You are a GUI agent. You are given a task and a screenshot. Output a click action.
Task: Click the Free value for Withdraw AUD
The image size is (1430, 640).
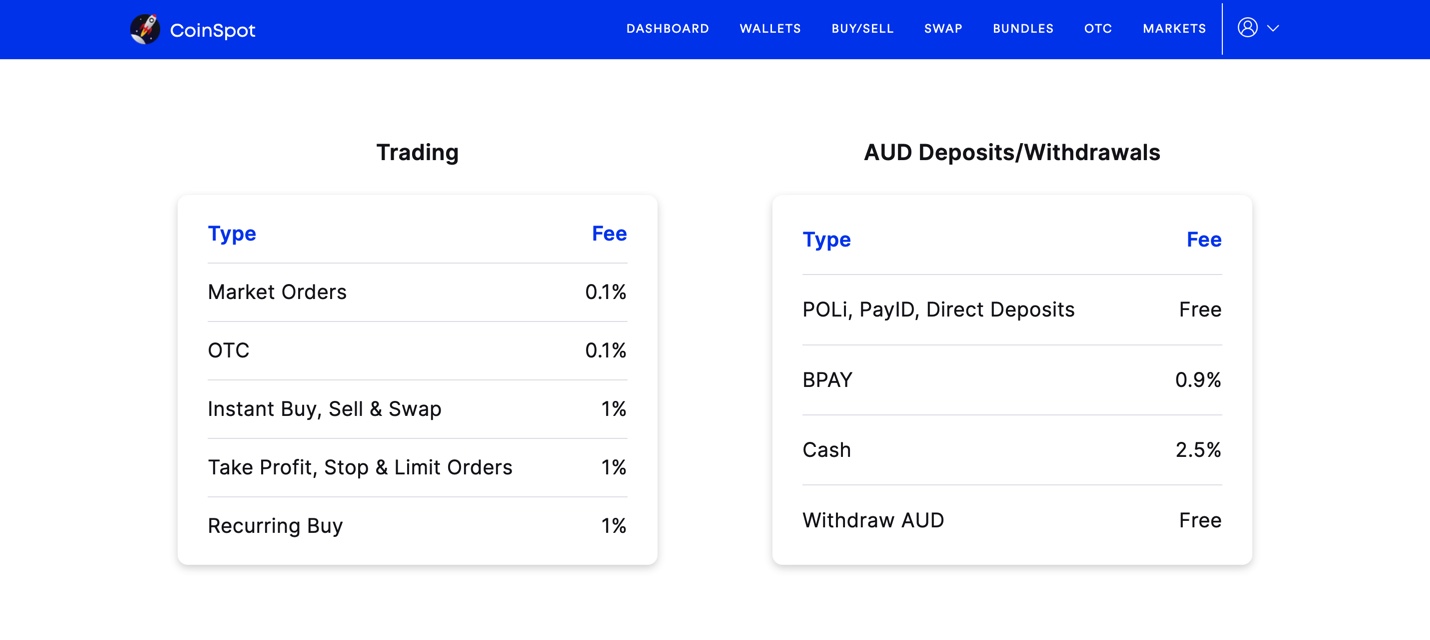click(x=1200, y=521)
